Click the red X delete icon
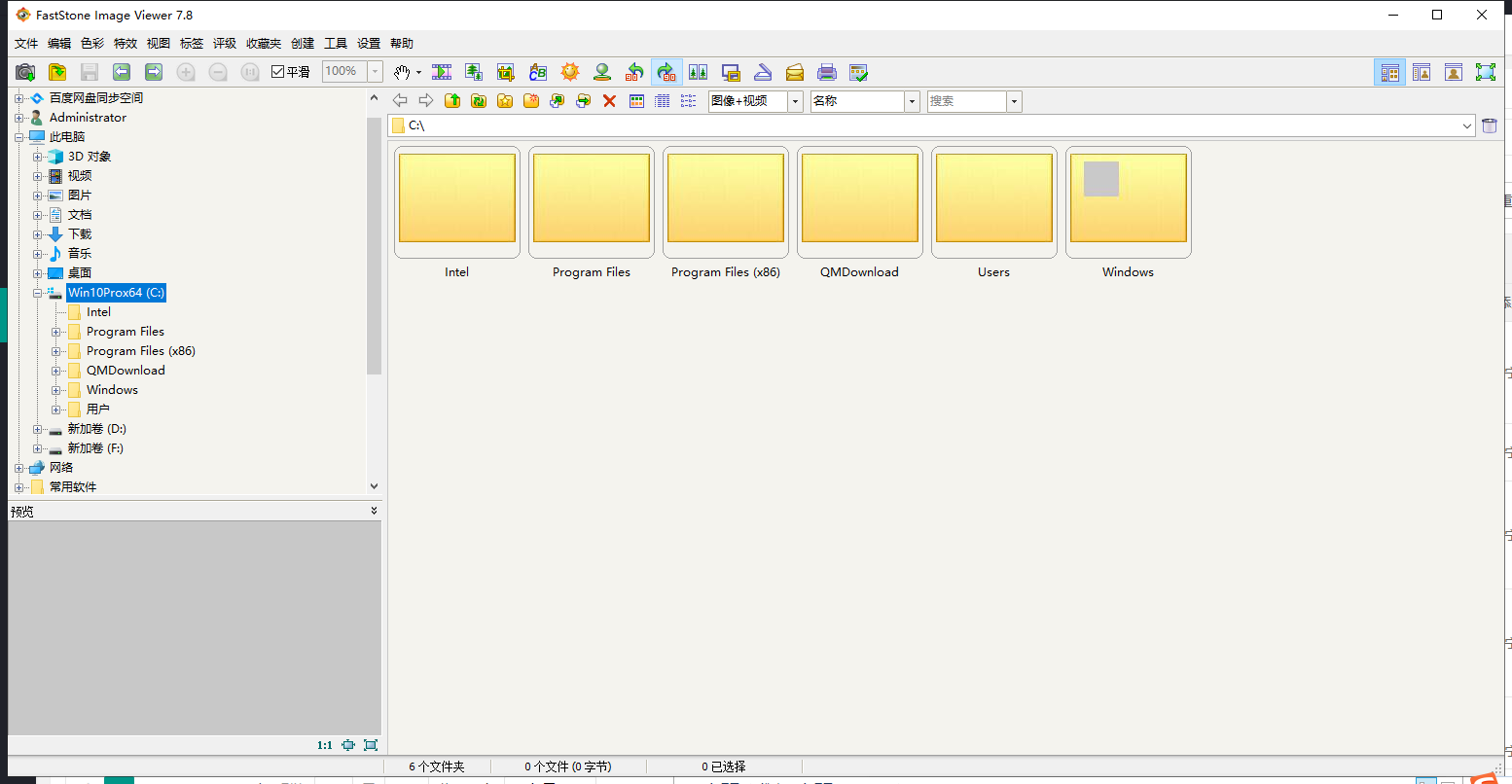The image size is (1512, 784). click(x=609, y=100)
